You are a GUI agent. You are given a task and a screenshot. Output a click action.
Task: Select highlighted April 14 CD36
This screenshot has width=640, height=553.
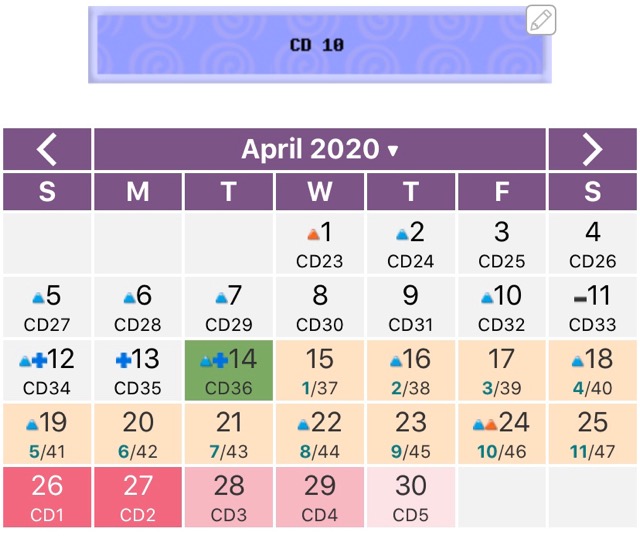pos(229,370)
